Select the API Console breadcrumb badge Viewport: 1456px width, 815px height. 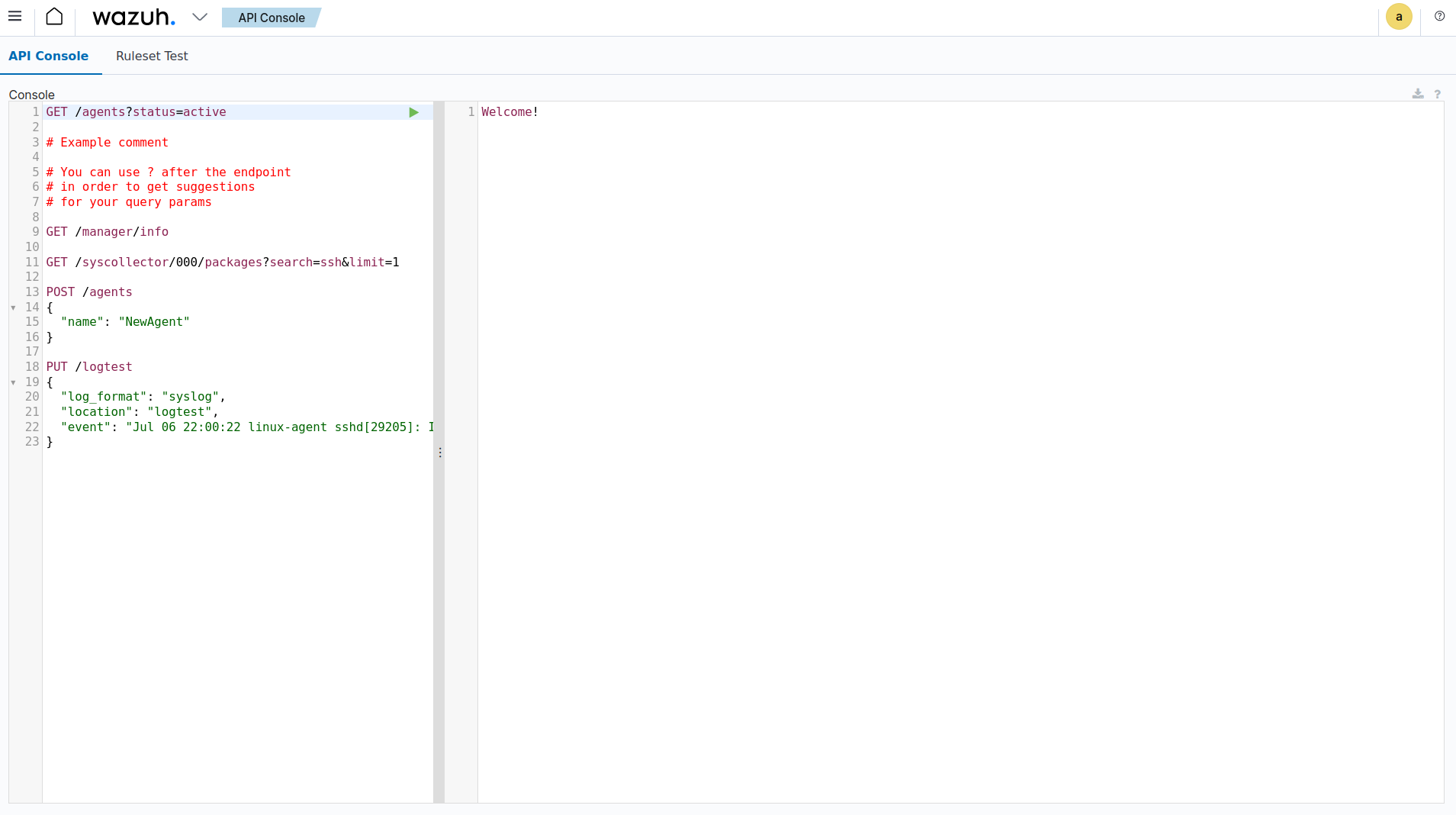(x=272, y=18)
